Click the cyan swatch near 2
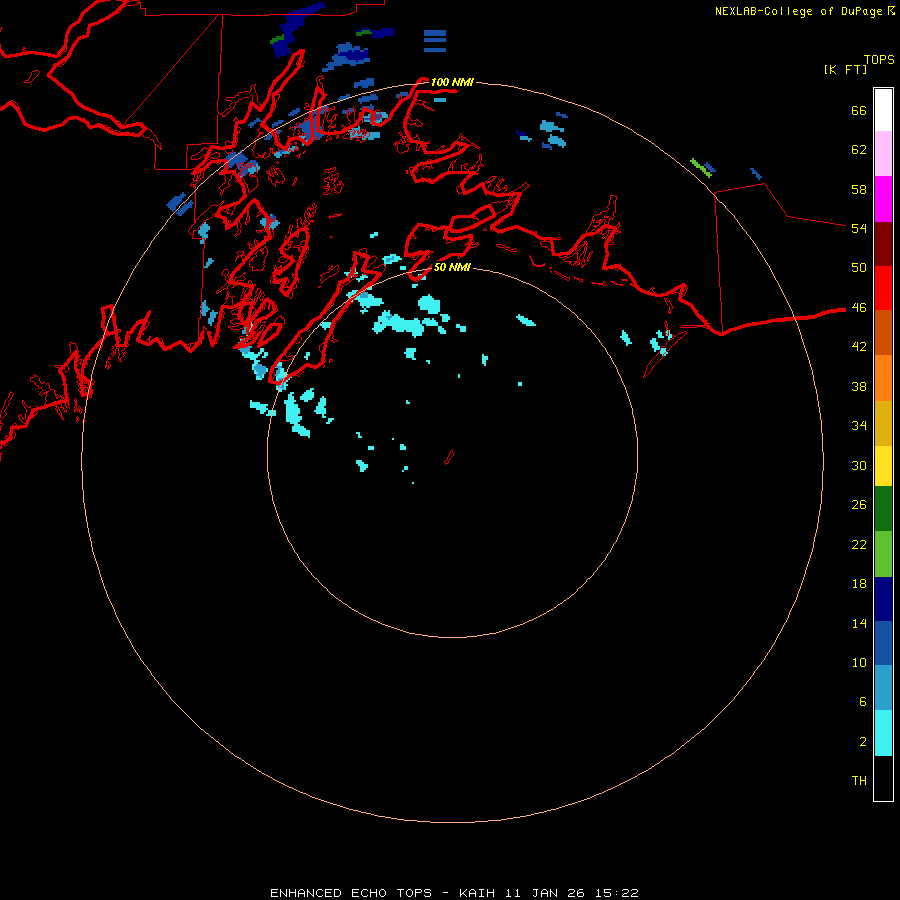Screen dimensions: 900x900 883,733
